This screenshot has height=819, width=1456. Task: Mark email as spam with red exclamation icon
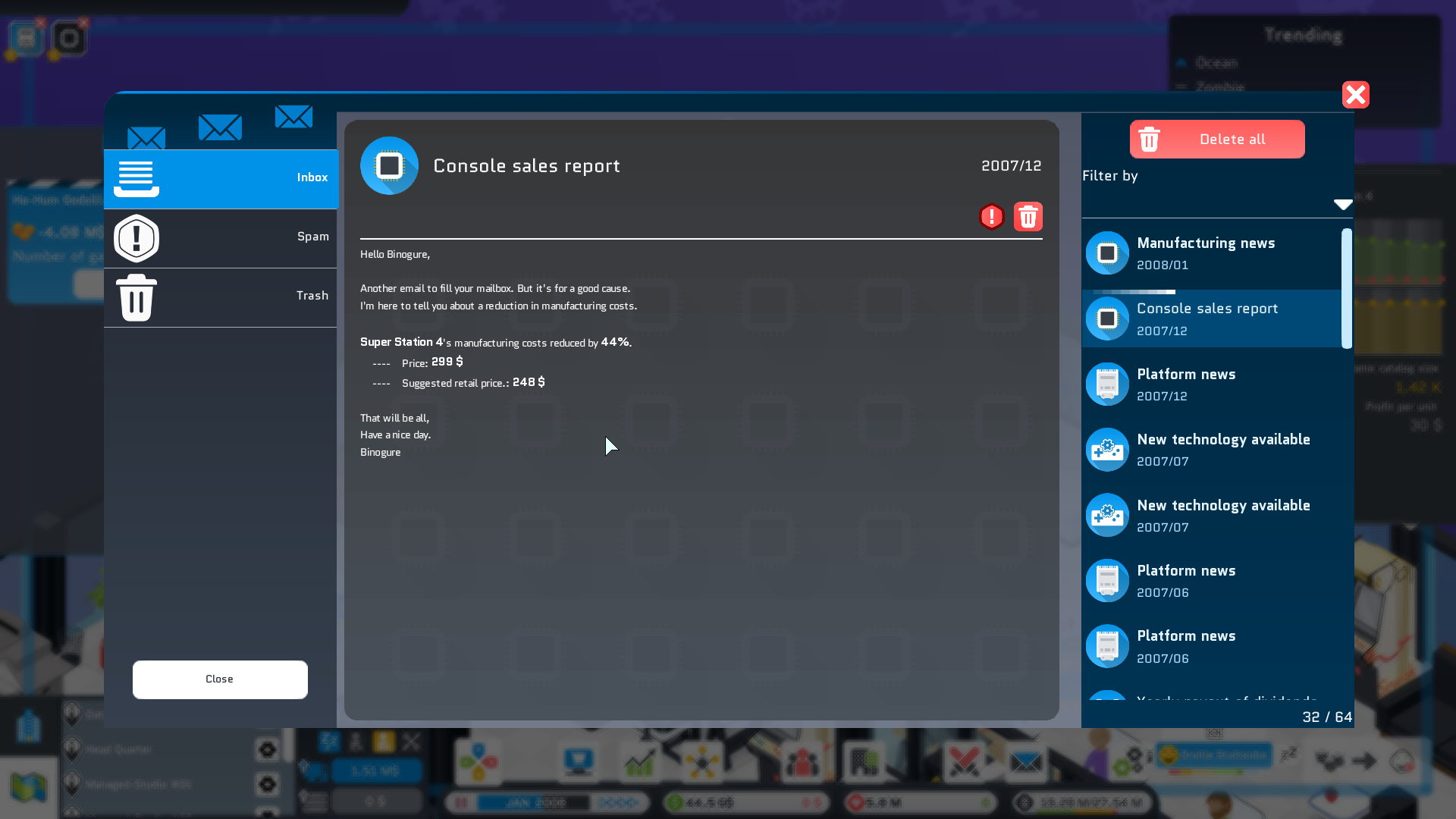pyautogui.click(x=991, y=217)
